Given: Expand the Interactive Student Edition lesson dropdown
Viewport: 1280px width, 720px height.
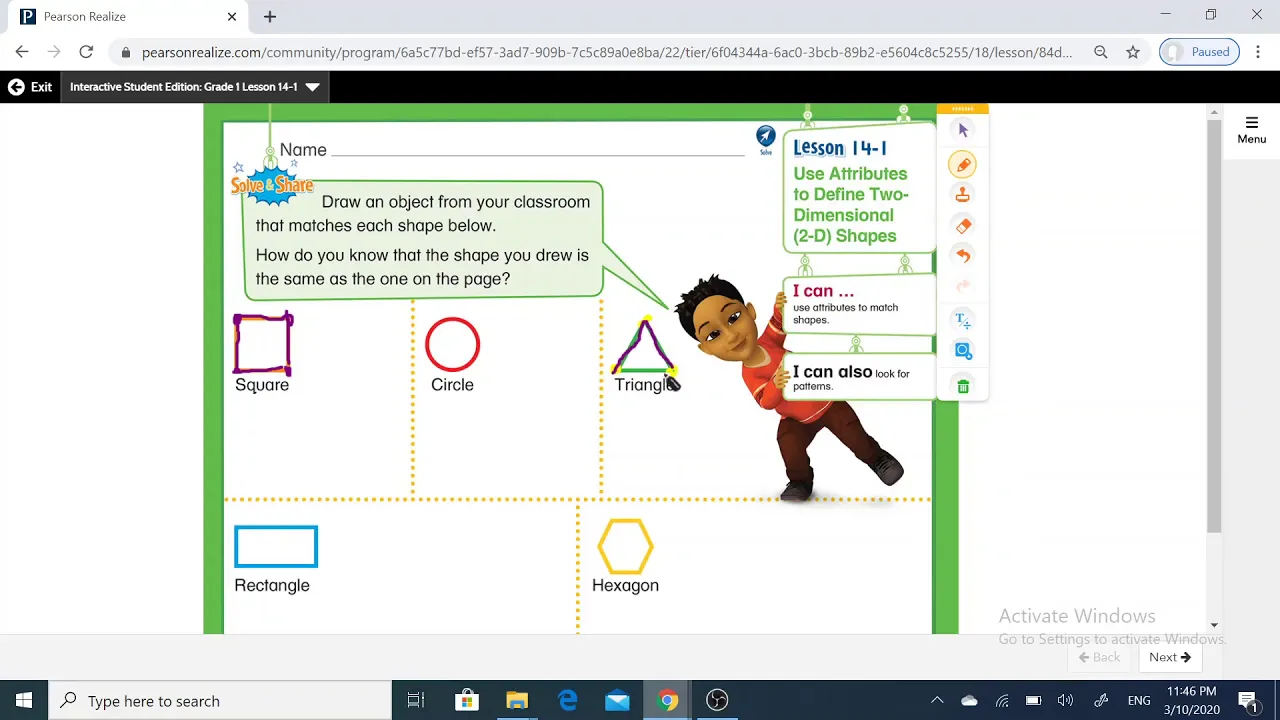Looking at the screenshot, I should pos(194,87).
